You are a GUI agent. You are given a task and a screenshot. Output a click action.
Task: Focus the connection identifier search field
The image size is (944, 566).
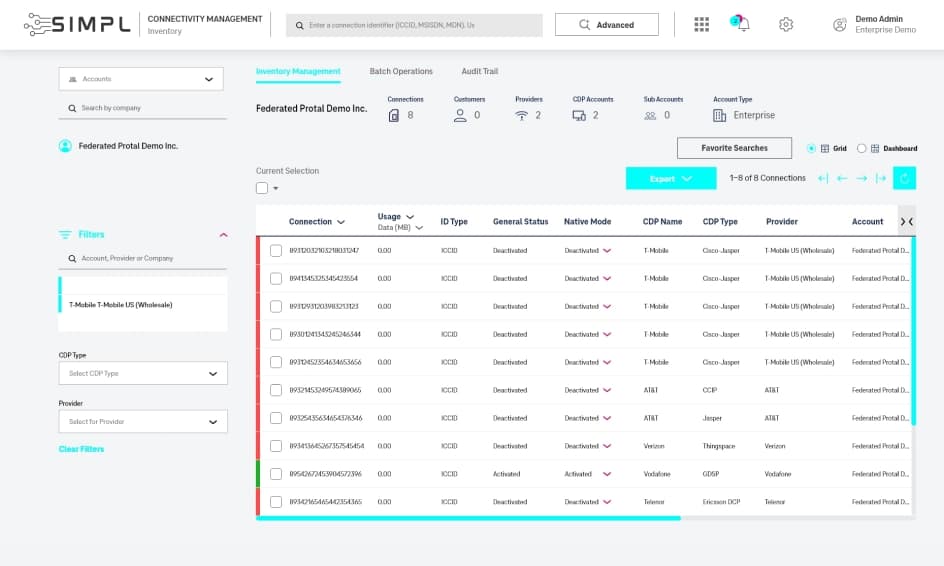[414, 25]
